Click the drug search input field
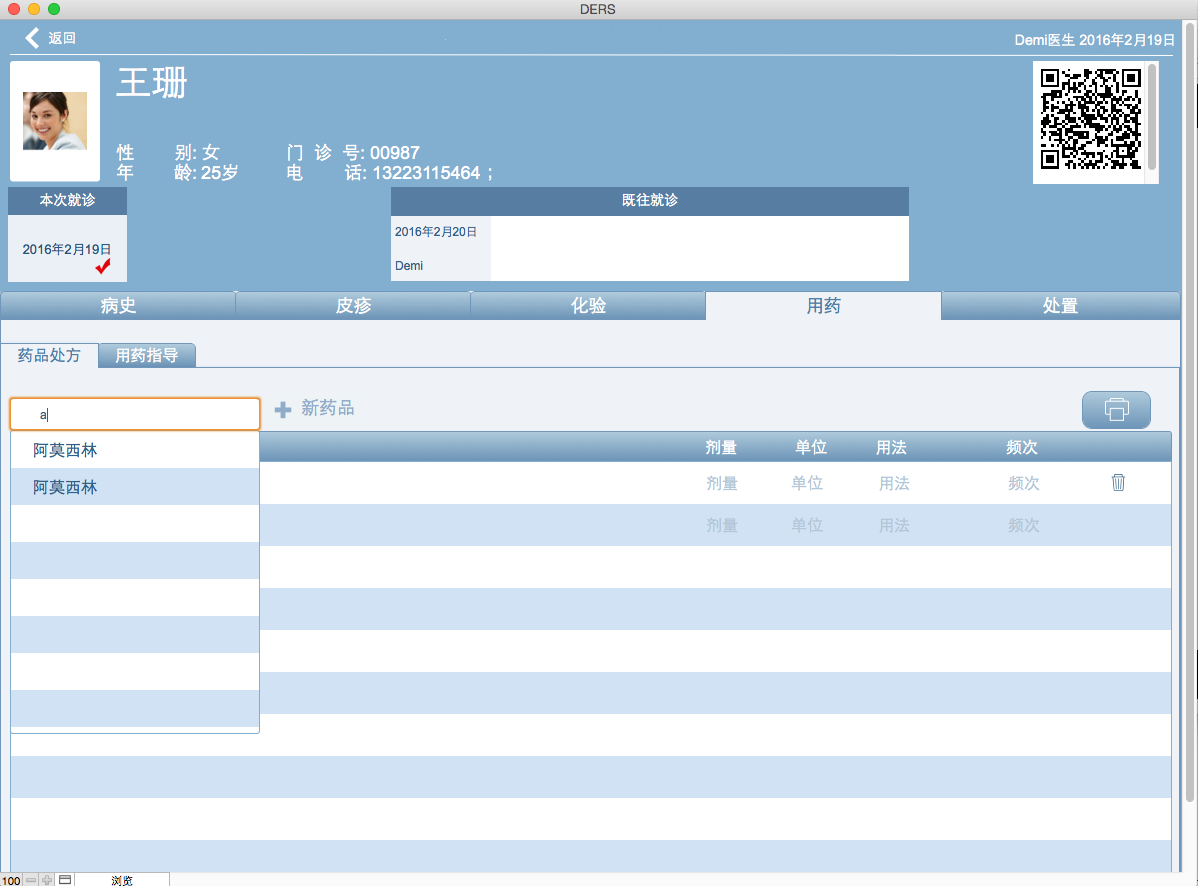 135,414
